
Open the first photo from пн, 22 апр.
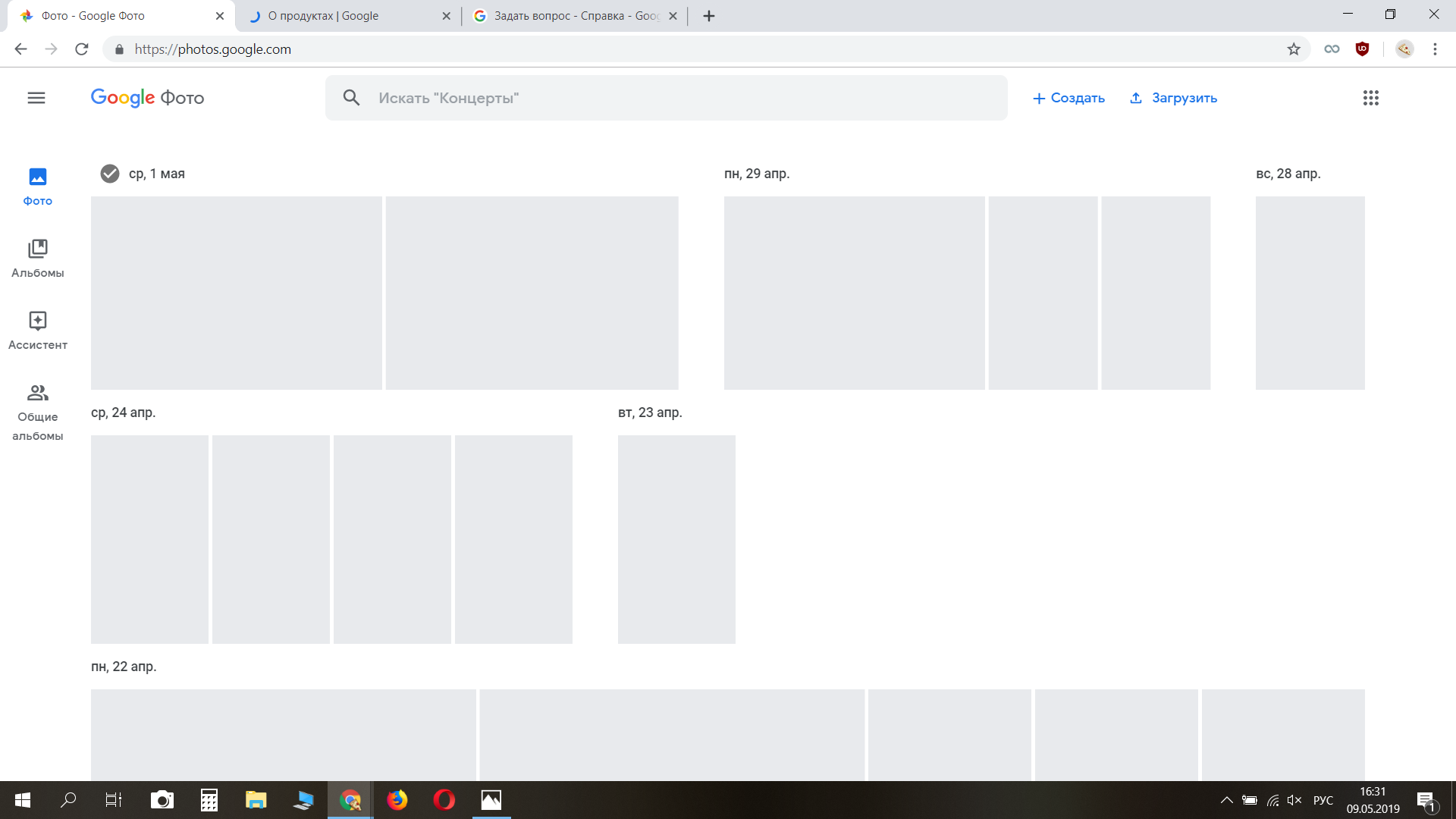[283, 734]
